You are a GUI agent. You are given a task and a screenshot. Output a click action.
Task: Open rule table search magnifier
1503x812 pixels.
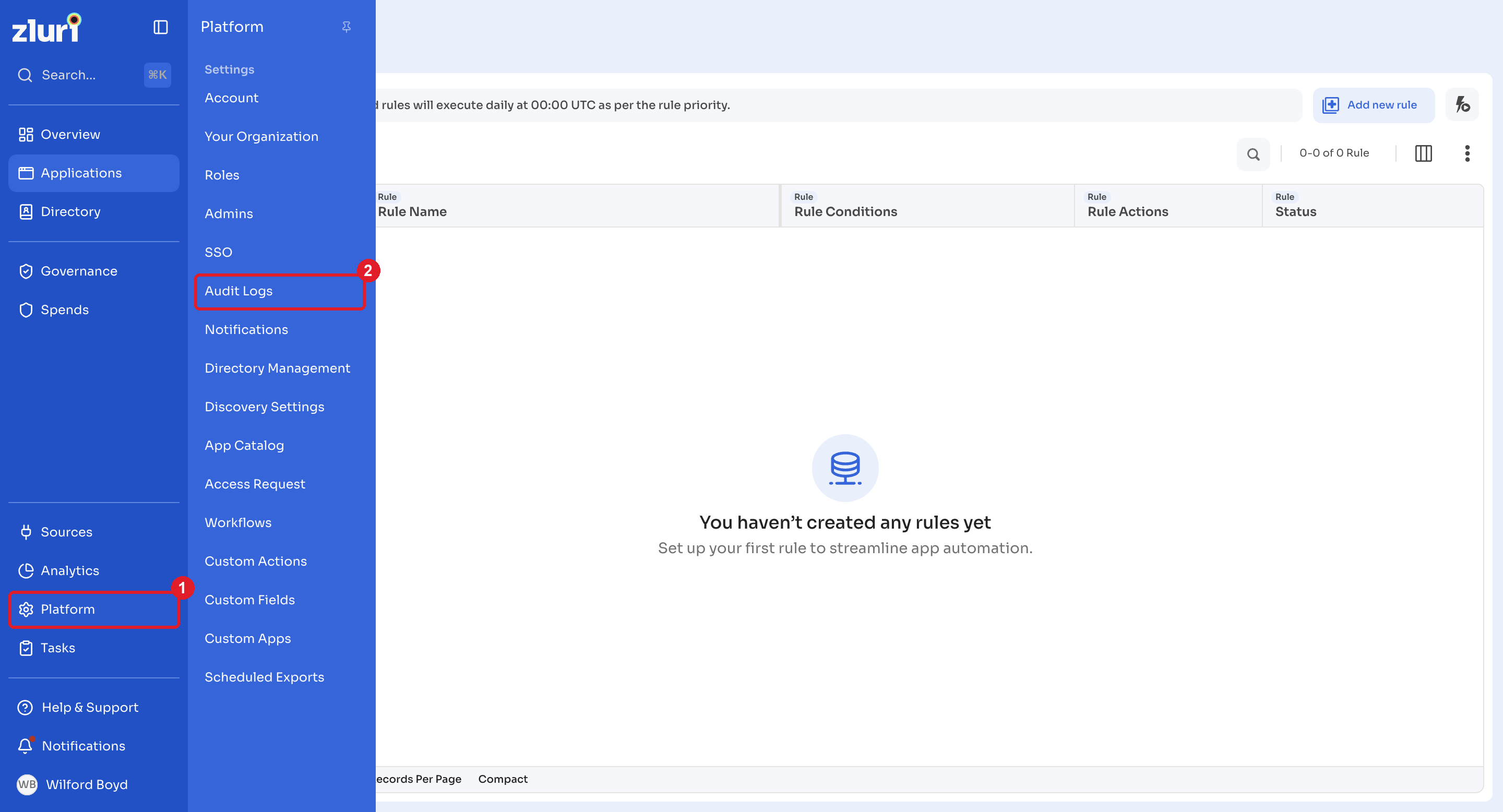[1252, 154]
